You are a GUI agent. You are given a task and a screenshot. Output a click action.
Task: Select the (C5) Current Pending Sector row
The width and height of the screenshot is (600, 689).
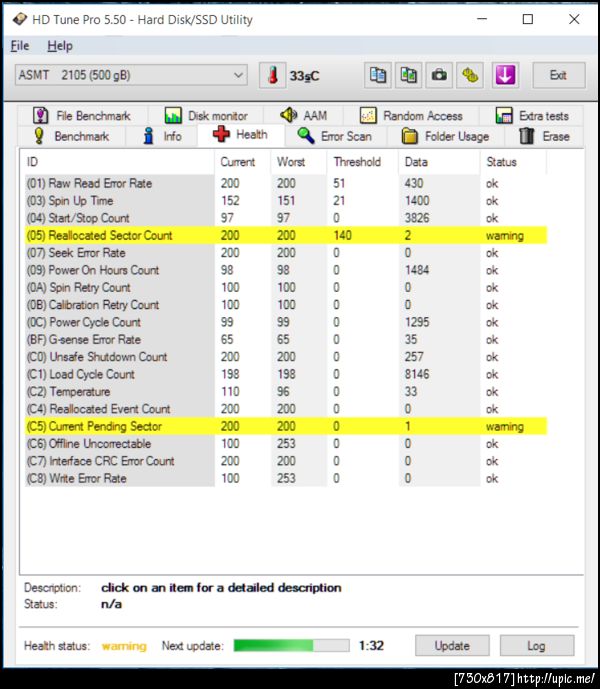click(x=286, y=426)
